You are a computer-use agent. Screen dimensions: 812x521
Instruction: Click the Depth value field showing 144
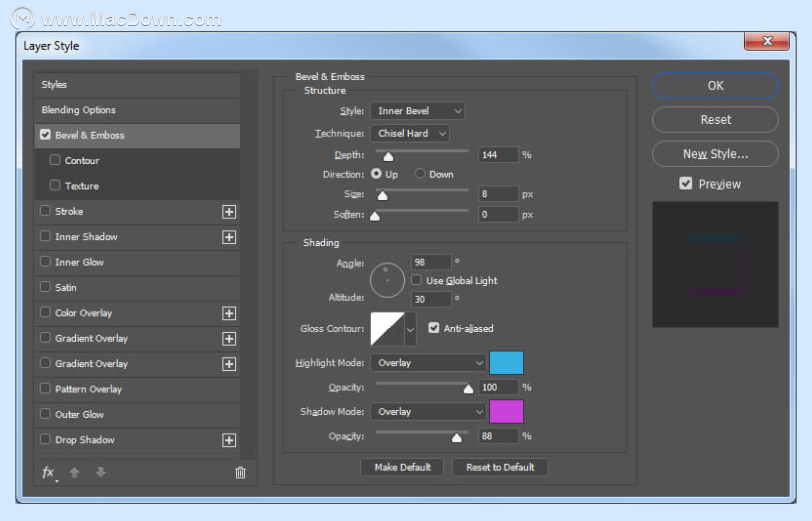[498, 155]
